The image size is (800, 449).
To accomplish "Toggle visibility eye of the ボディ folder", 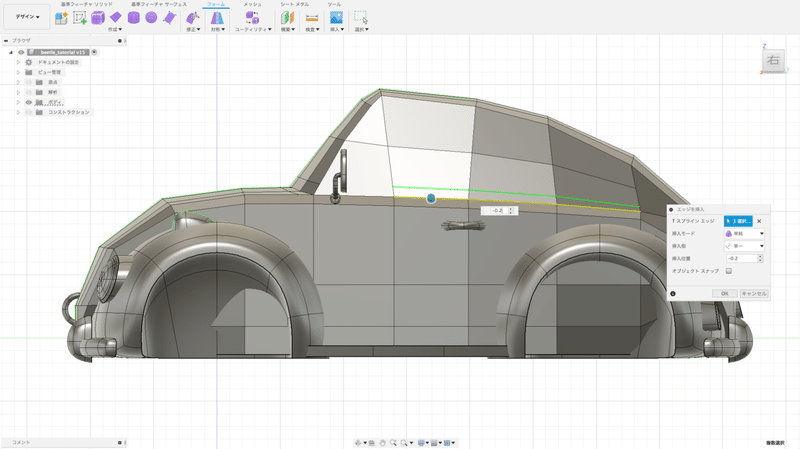I will pyautogui.click(x=28, y=102).
